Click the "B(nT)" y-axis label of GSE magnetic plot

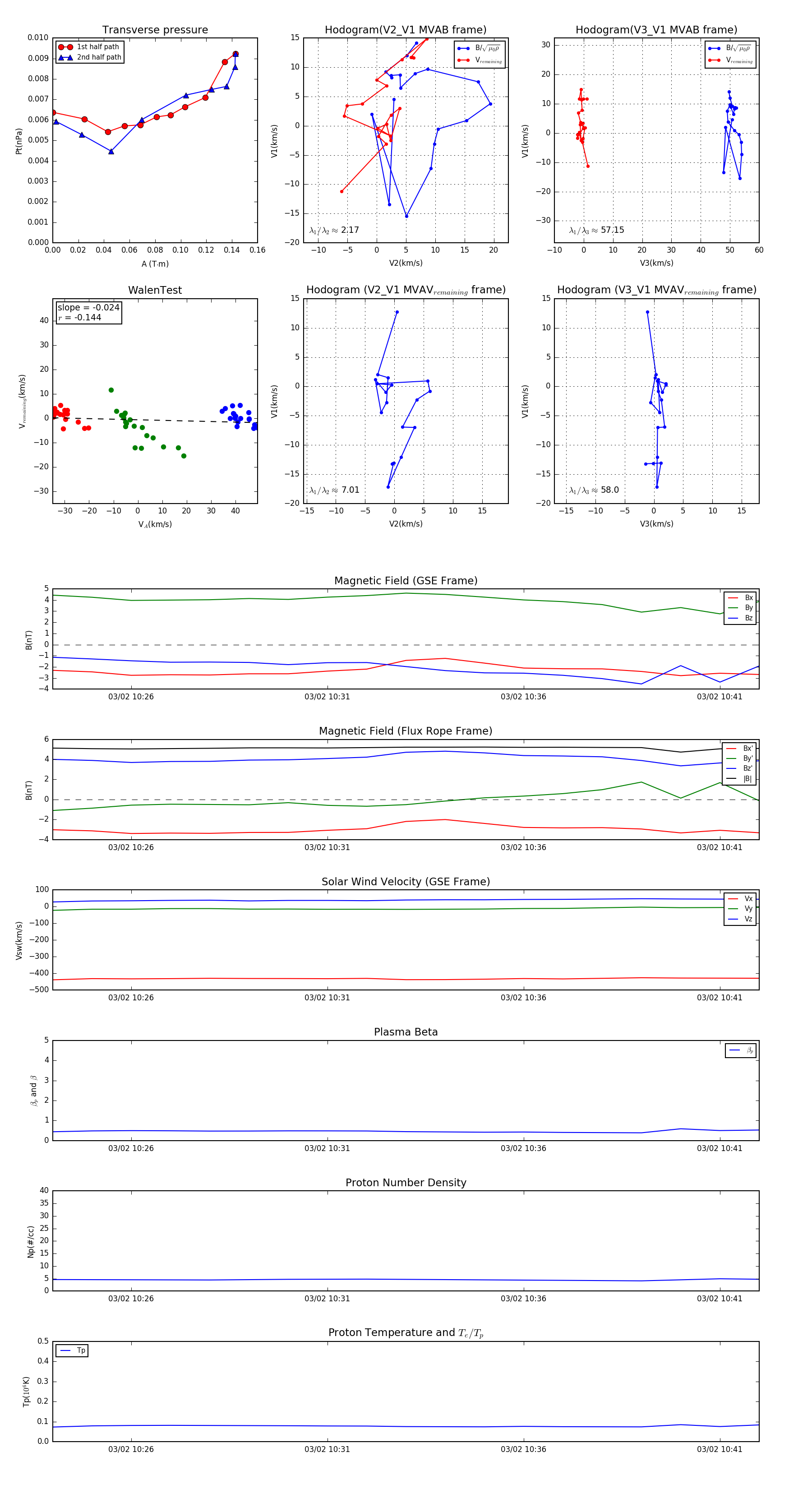[x=29, y=639]
